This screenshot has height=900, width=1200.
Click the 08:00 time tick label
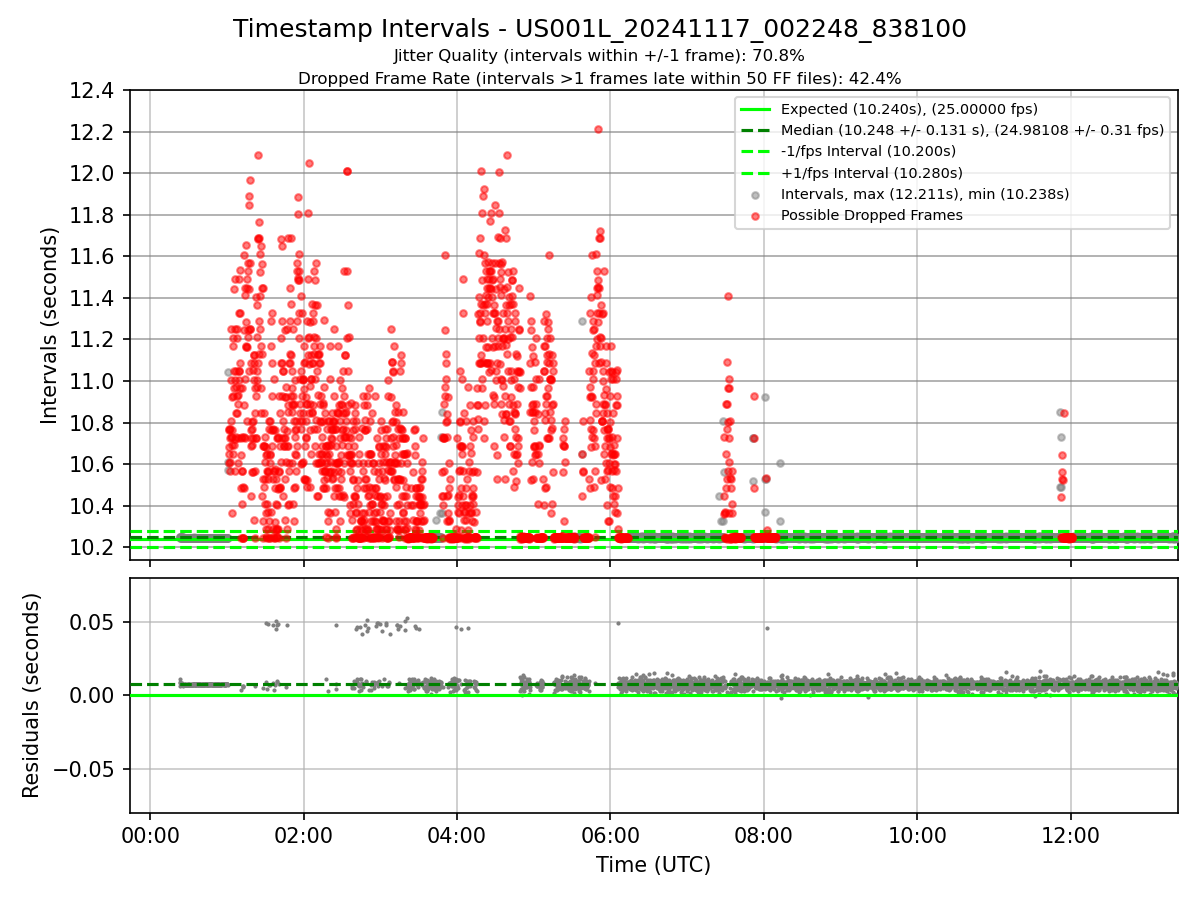(x=764, y=835)
